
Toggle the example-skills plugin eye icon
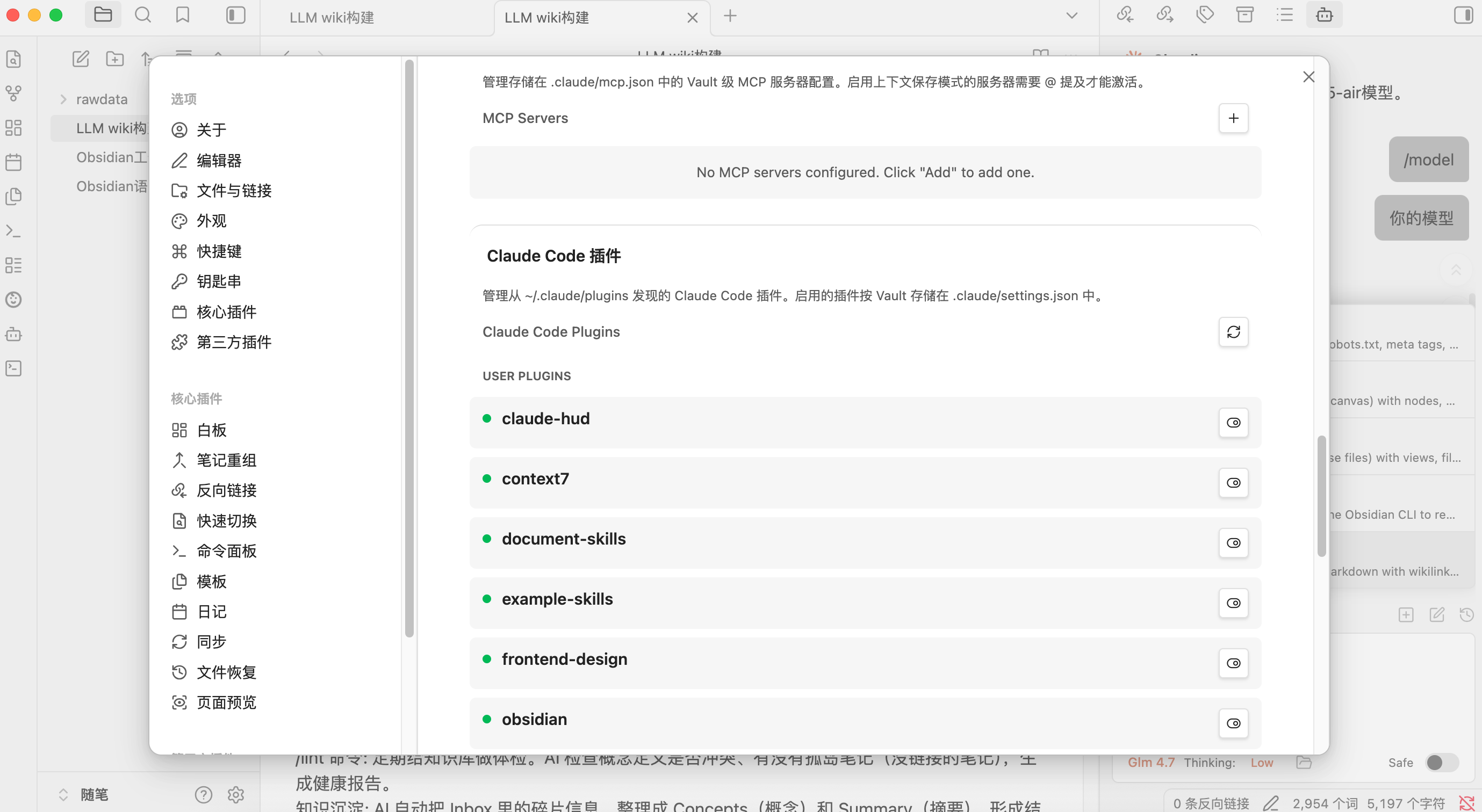click(x=1233, y=603)
